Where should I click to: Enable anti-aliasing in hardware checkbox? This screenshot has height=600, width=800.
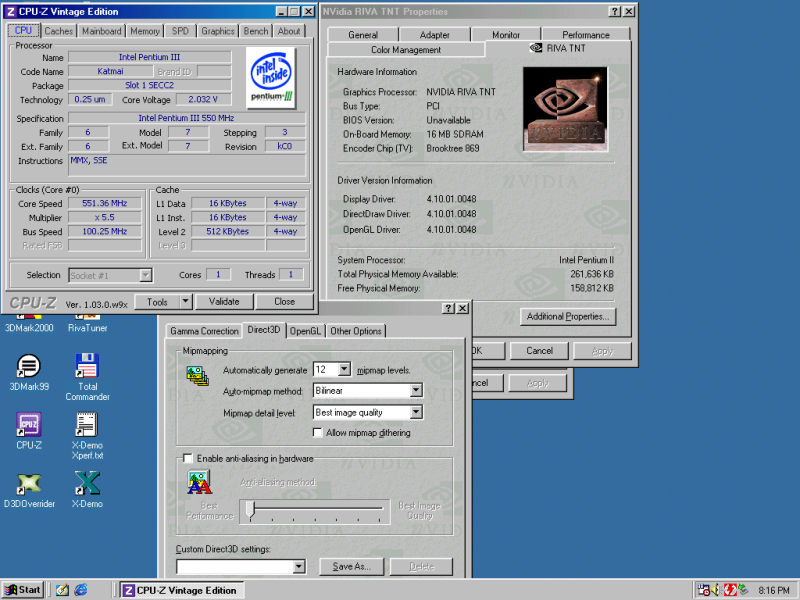tap(188, 458)
